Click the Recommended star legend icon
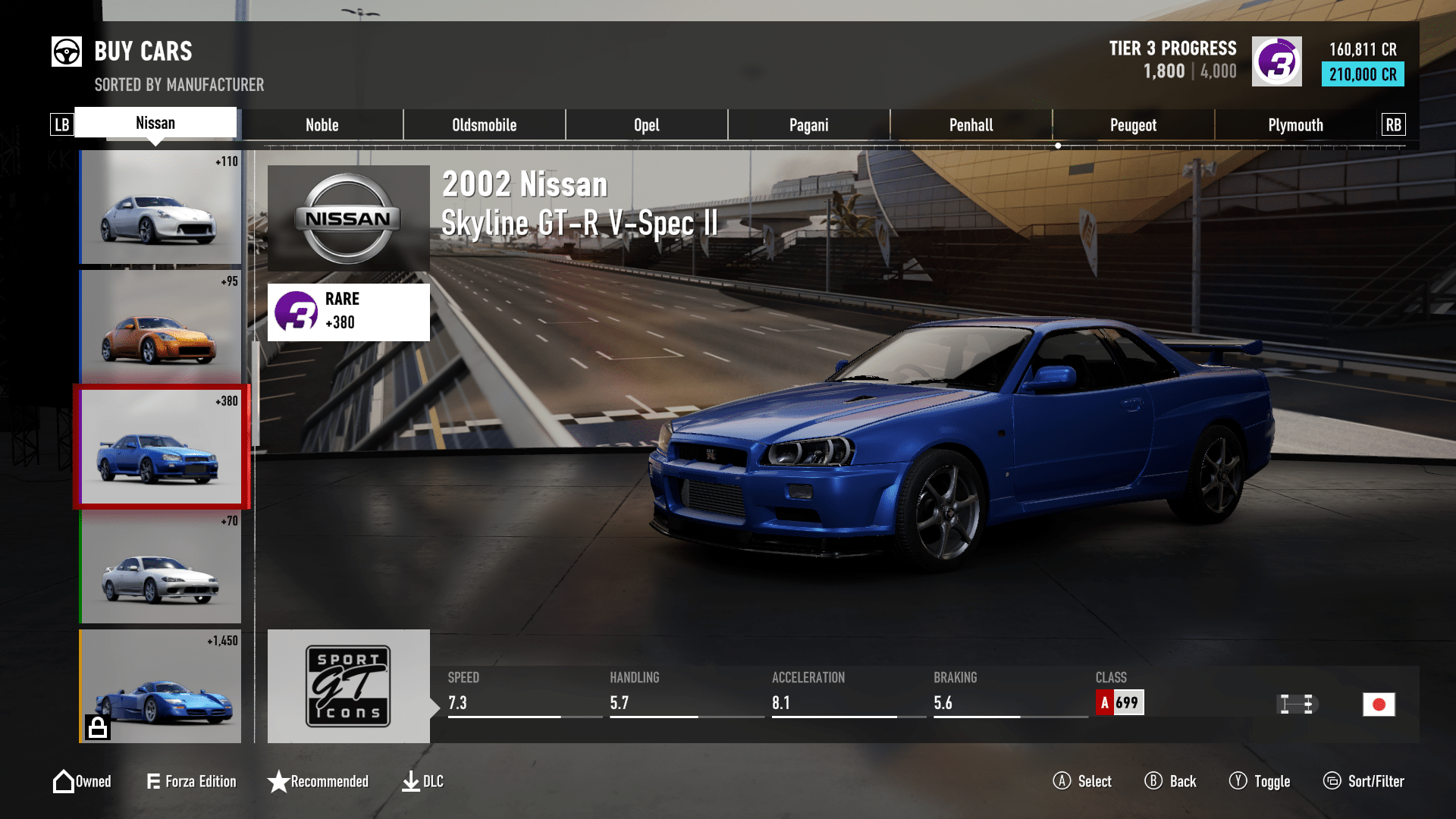This screenshot has height=819, width=1456. coord(278,781)
